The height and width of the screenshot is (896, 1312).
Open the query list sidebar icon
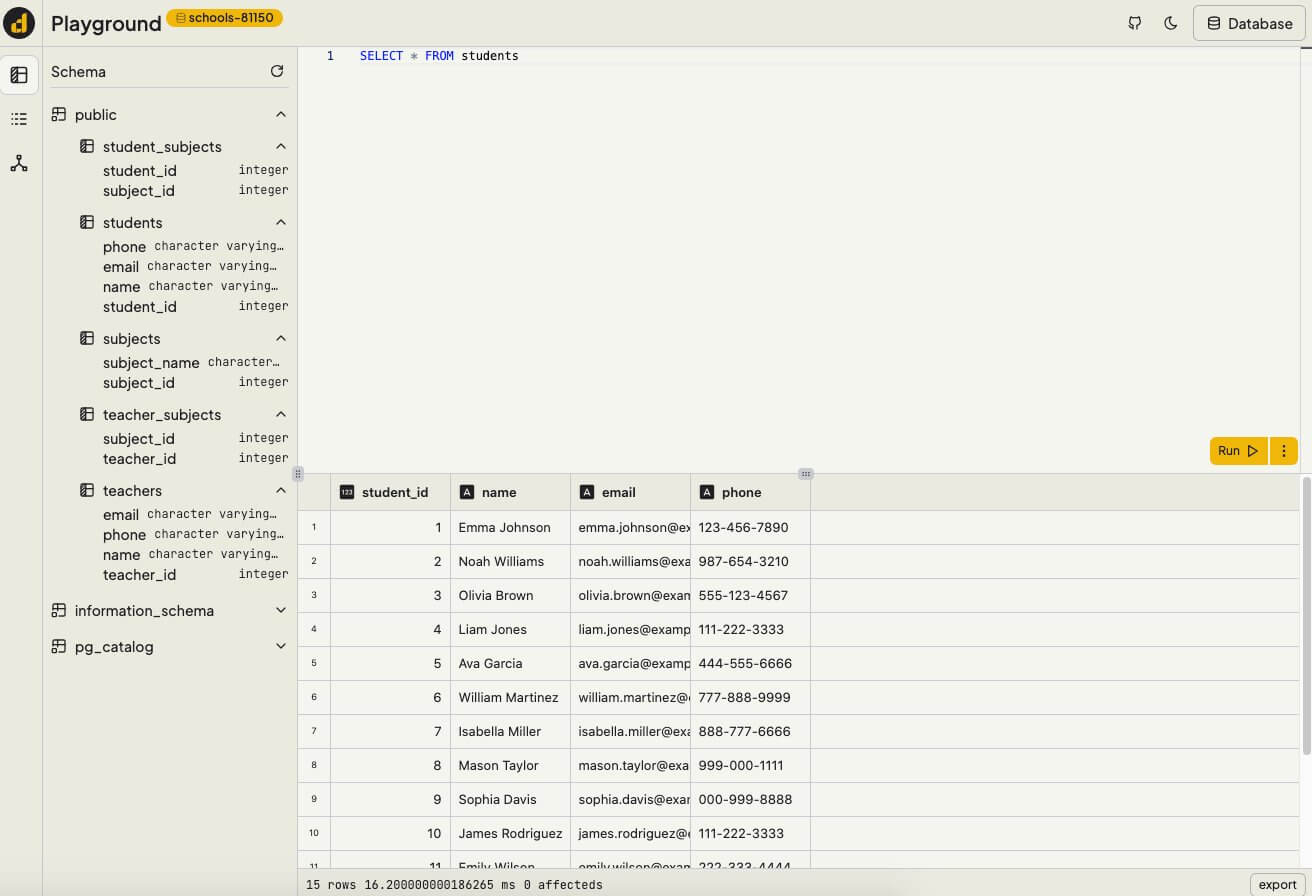pos(19,119)
